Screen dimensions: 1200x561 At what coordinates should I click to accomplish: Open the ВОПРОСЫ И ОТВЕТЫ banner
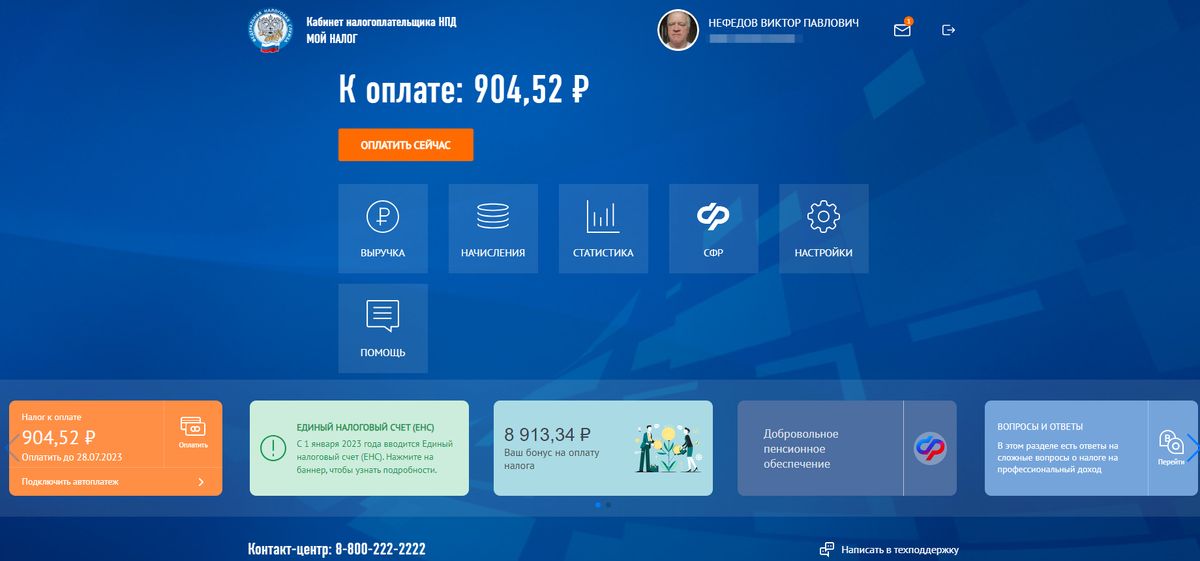tap(1091, 448)
